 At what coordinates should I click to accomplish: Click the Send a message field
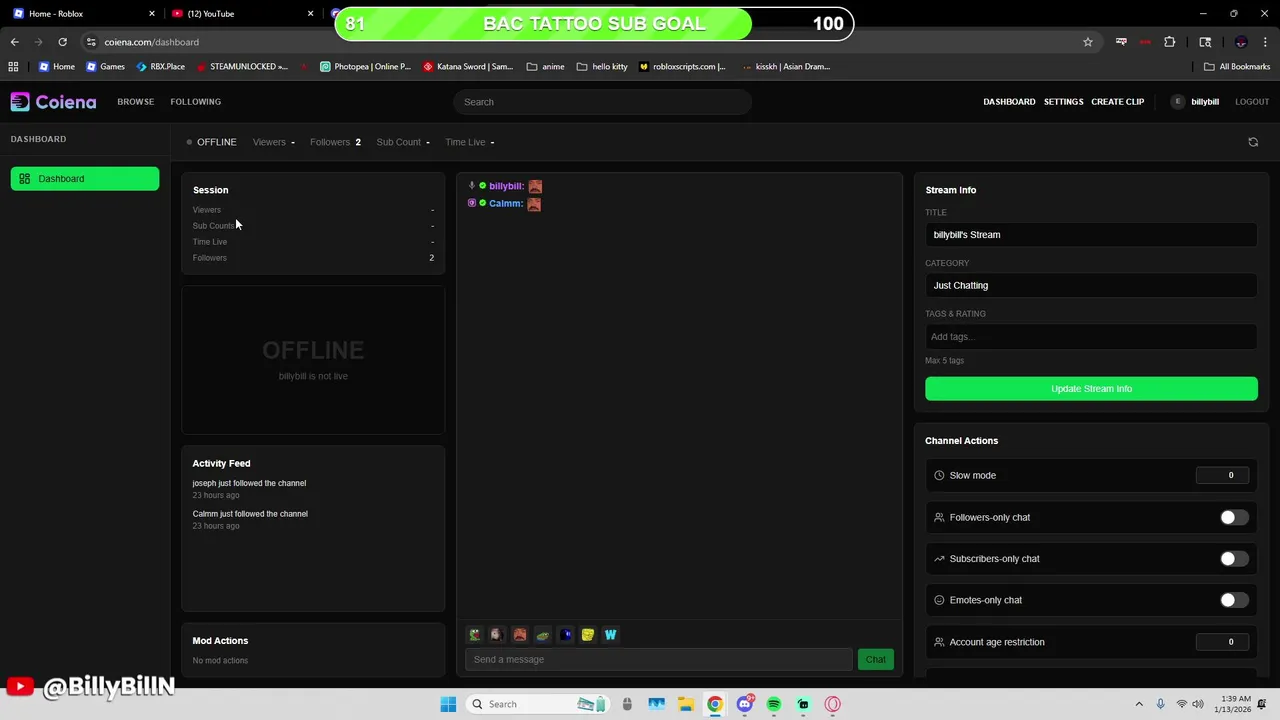658,660
